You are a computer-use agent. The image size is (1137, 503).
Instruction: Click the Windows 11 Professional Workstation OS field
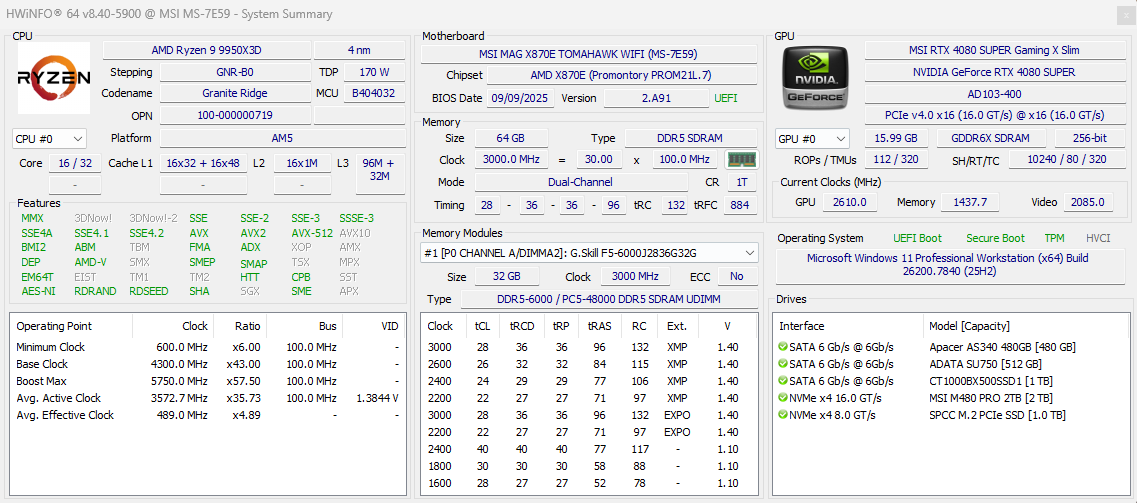tap(949, 266)
